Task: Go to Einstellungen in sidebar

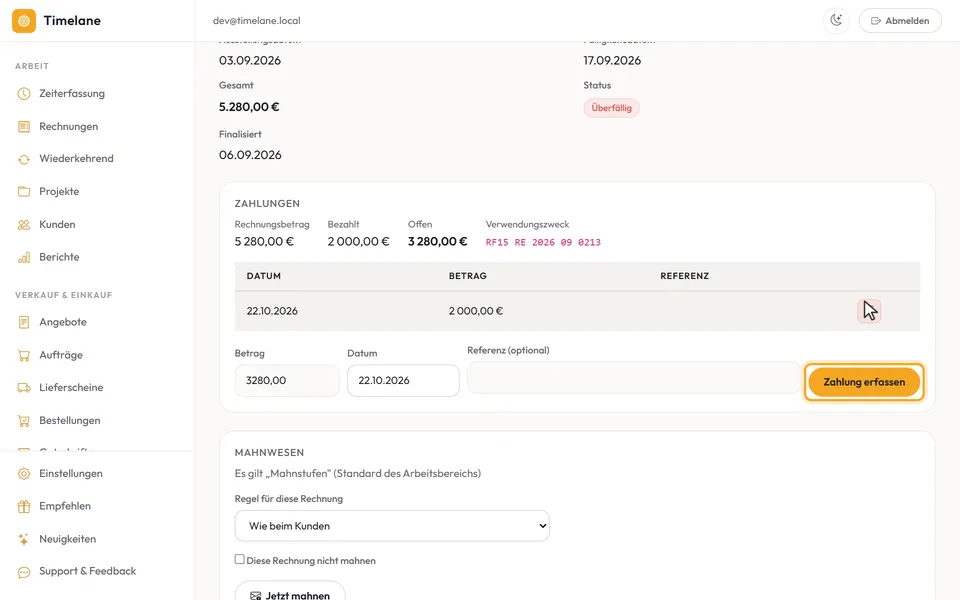Action: click(71, 474)
